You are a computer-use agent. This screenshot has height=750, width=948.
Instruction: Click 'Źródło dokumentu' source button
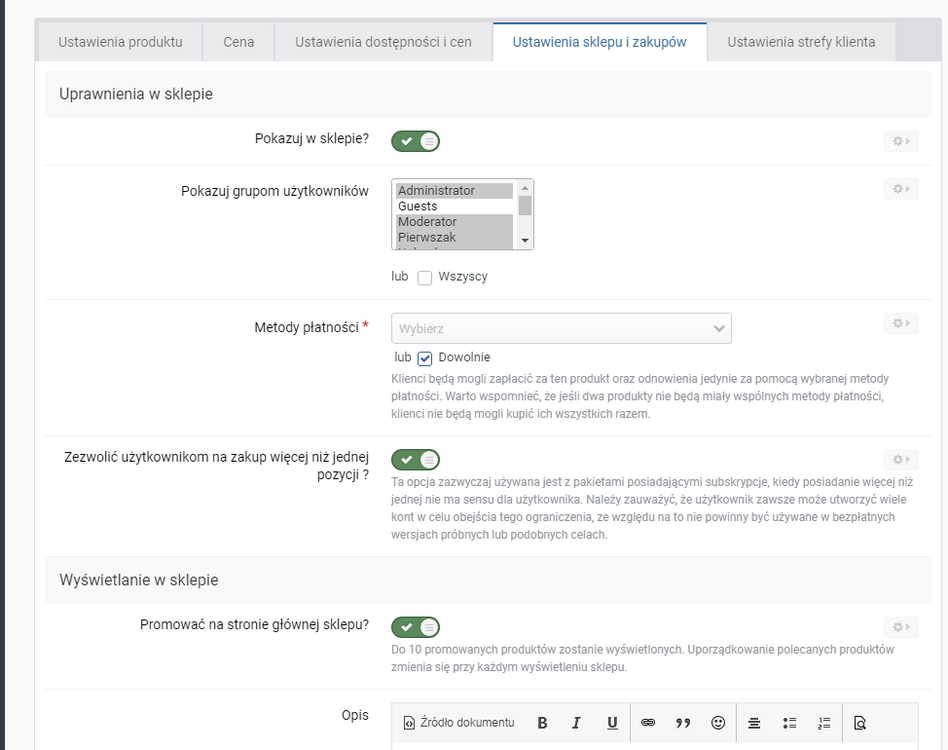459,723
